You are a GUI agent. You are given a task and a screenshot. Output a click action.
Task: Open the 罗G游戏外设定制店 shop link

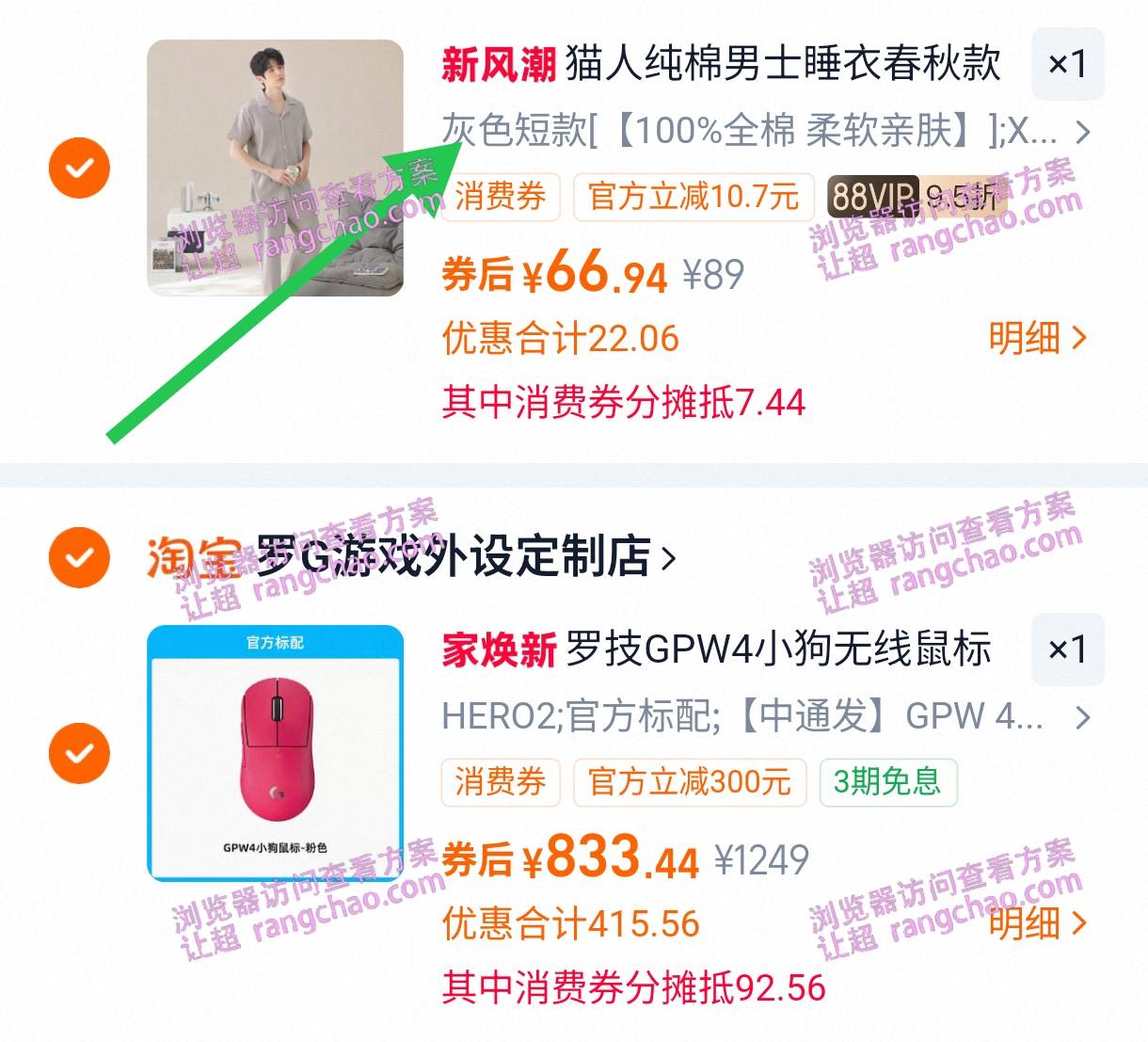[x=467, y=557]
